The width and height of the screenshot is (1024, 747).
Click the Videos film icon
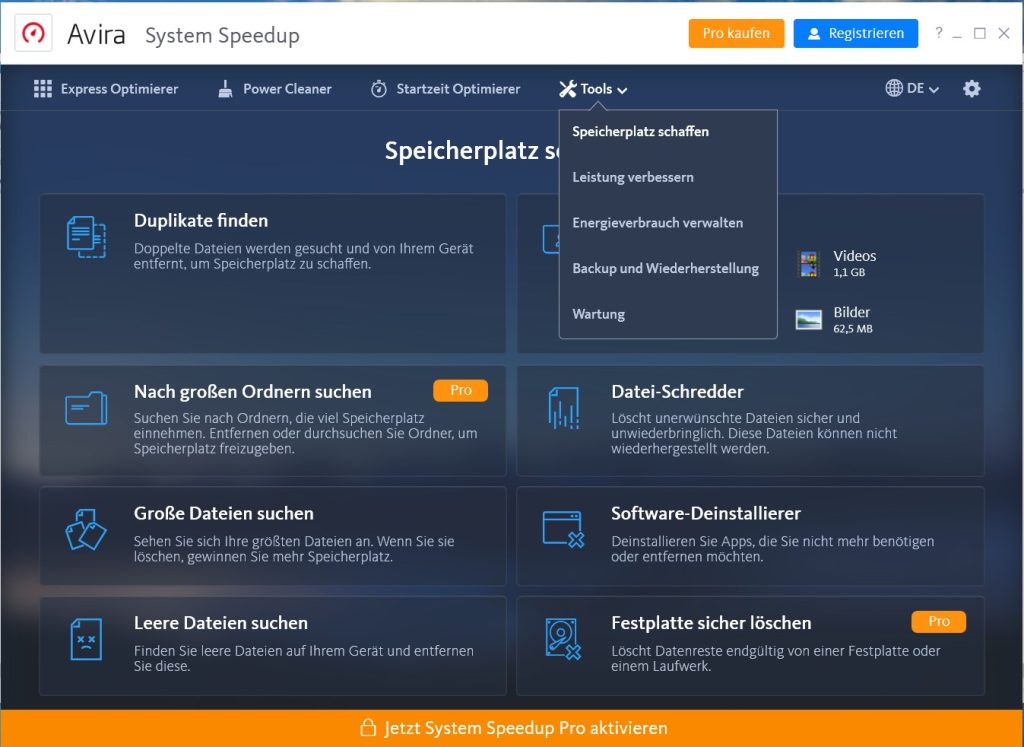pyautogui.click(x=809, y=264)
